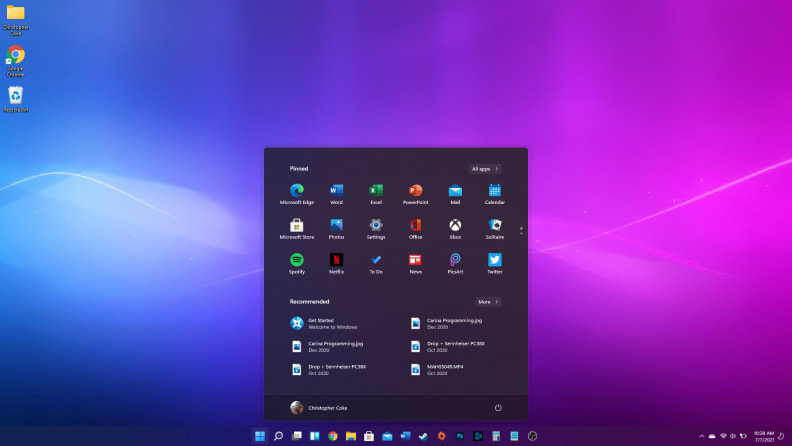Launch the pinned Netflix app
The height and width of the screenshot is (446, 792).
(x=336, y=264)
